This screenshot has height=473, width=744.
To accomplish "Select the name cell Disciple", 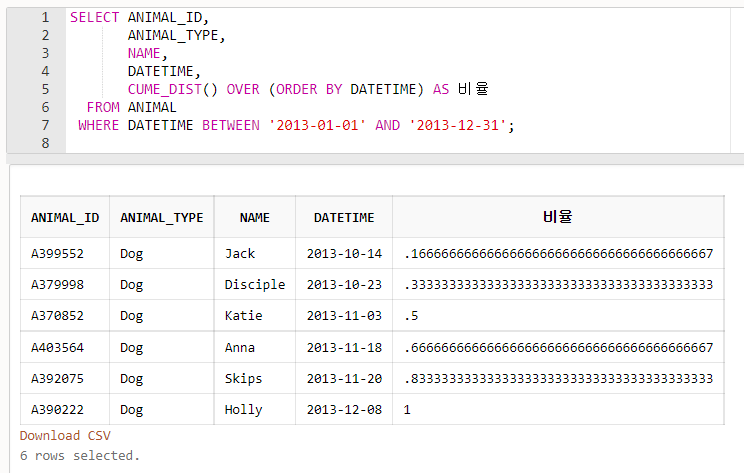I will pos(255,285).
